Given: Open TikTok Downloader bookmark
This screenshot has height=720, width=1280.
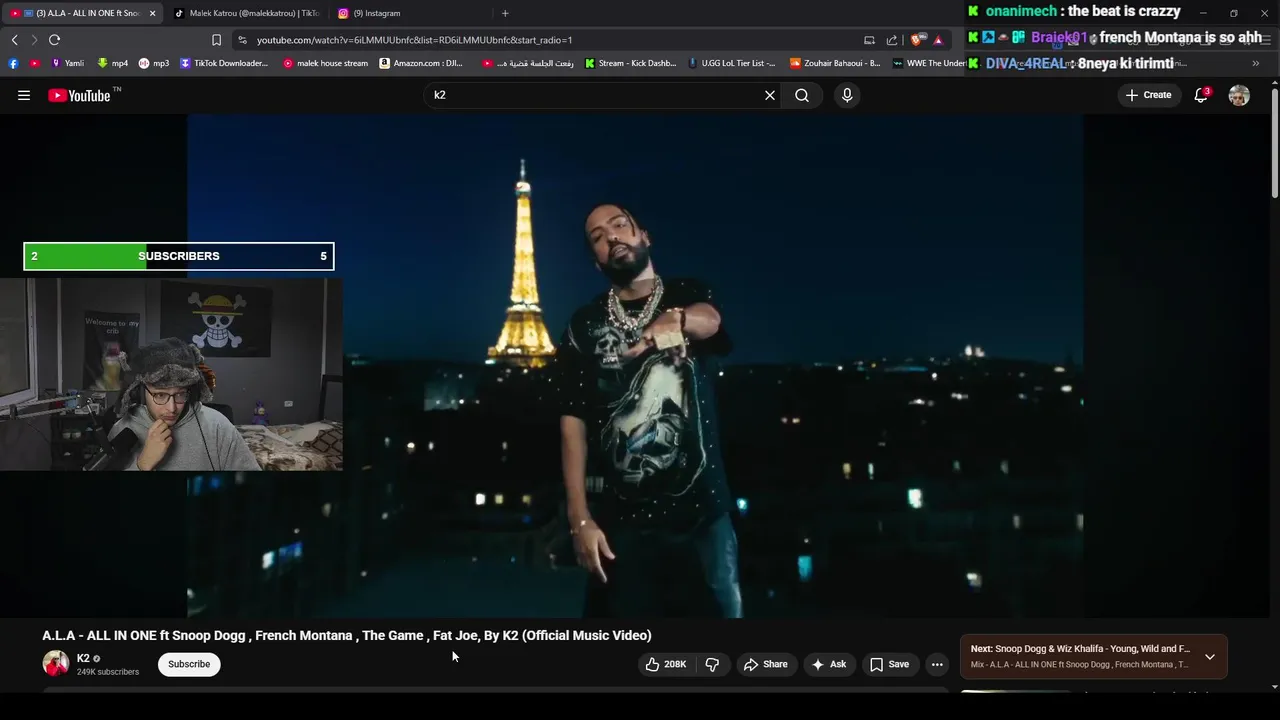Looking at the screenshot, I should (224, 63).
